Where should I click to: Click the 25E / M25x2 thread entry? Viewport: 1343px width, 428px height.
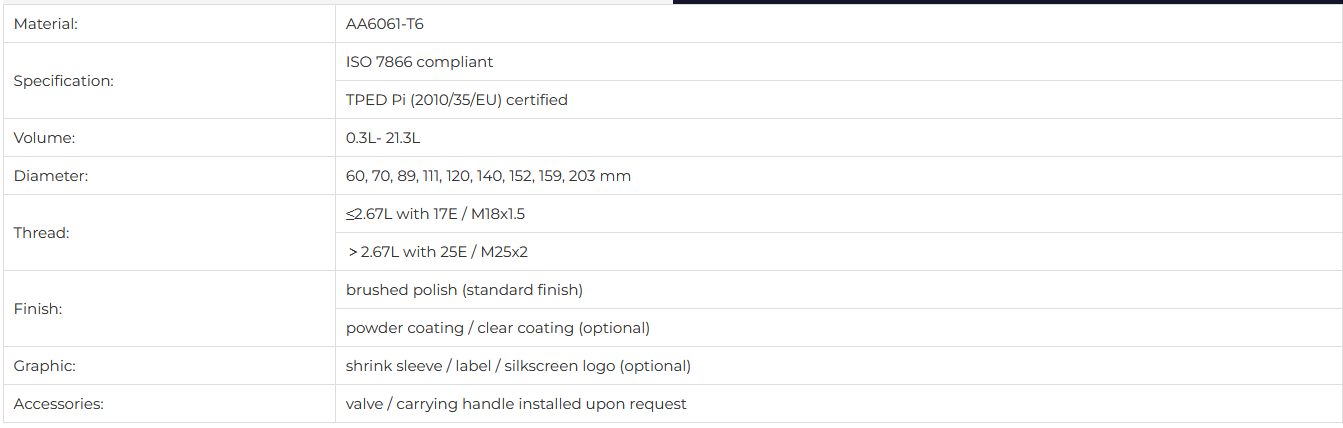pyautogui.click(x=437, y=252)
